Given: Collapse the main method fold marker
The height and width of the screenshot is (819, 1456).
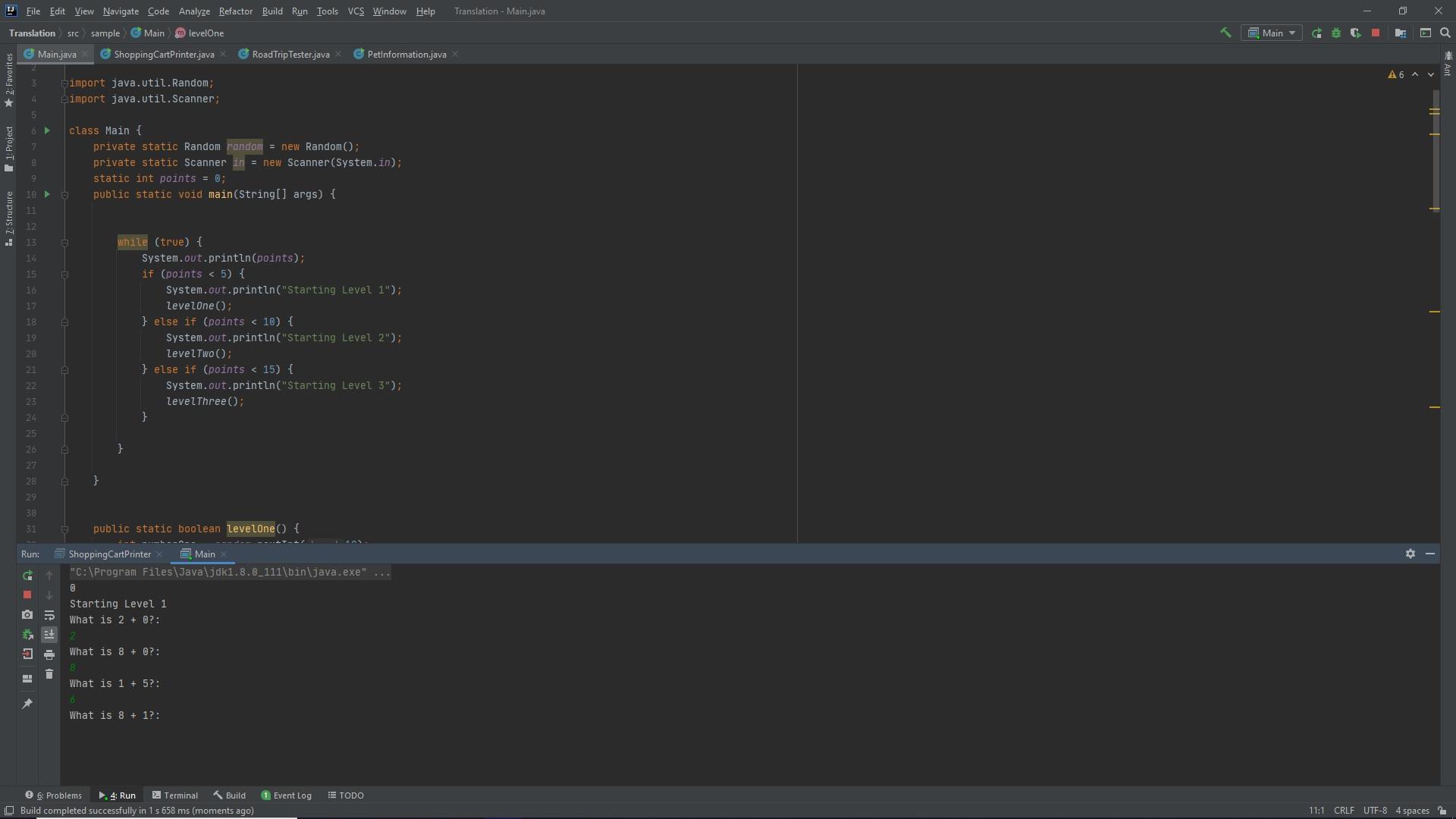Looking at the screenshot, I should click(64, 195).
